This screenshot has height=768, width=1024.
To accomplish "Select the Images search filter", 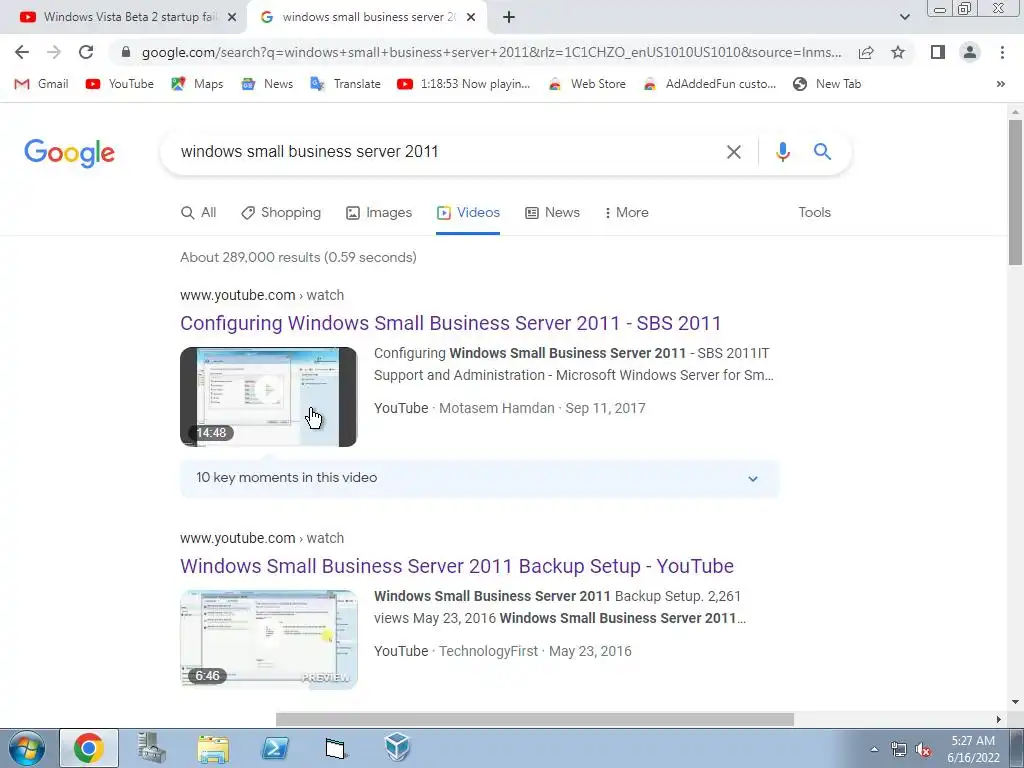I will pyautogui.click(x=379, y=213).
